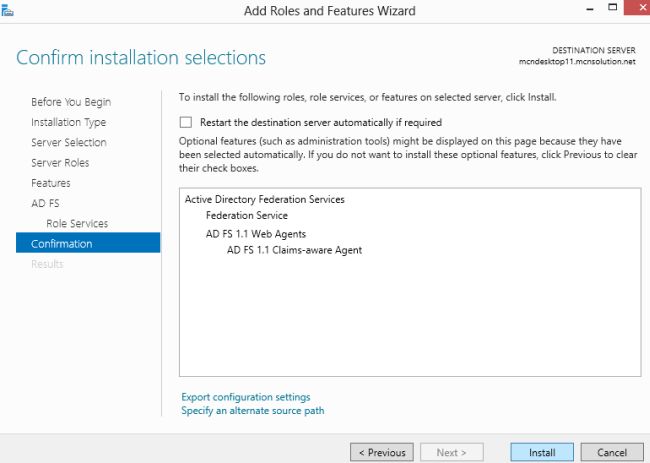The width and height of the screenshot is (650, 463).
Task: Go back with the Previous button
Action: pyautogui.click(x=381, y=452)
